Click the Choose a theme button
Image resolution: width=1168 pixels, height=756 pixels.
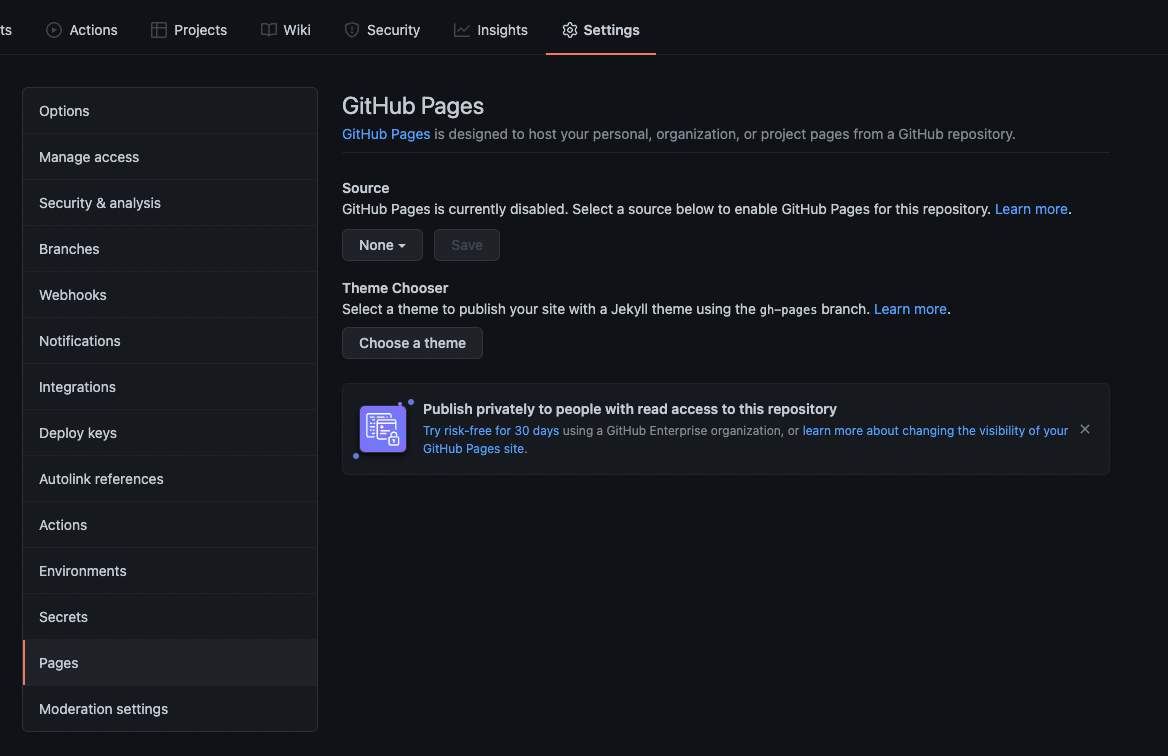[412, 342]
